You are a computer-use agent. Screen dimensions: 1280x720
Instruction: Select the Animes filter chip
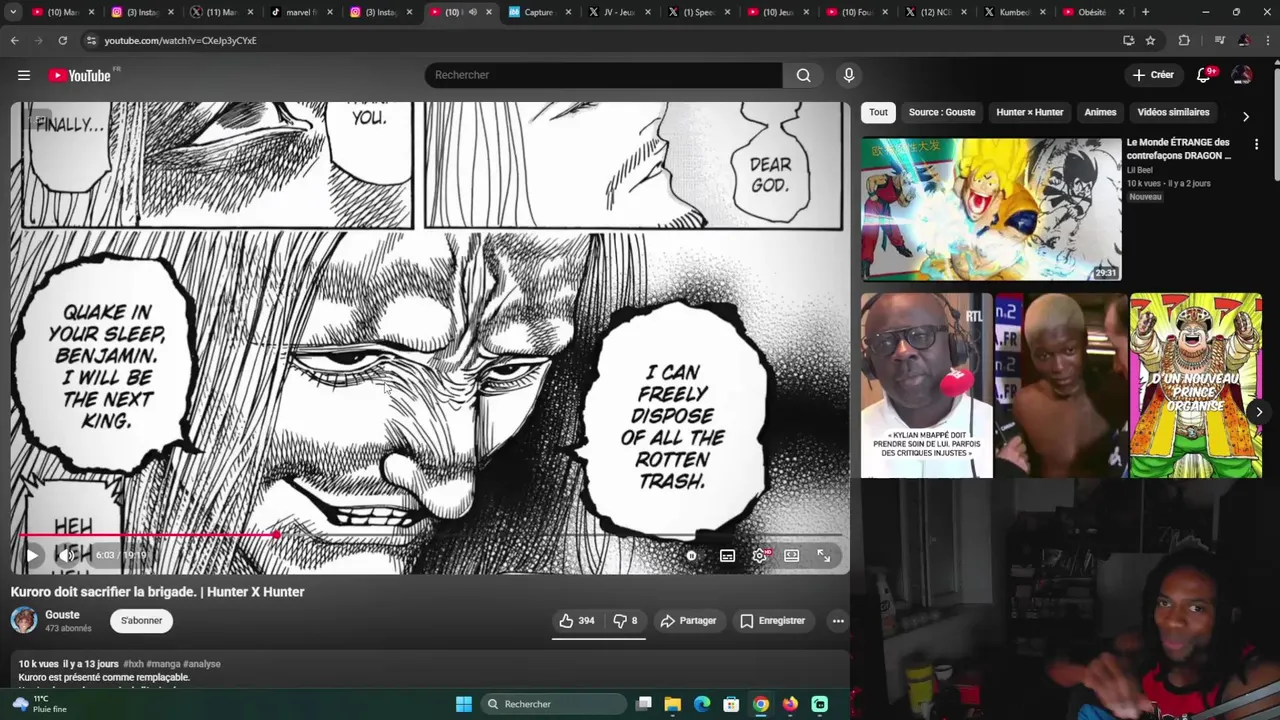coord(1100,112)
